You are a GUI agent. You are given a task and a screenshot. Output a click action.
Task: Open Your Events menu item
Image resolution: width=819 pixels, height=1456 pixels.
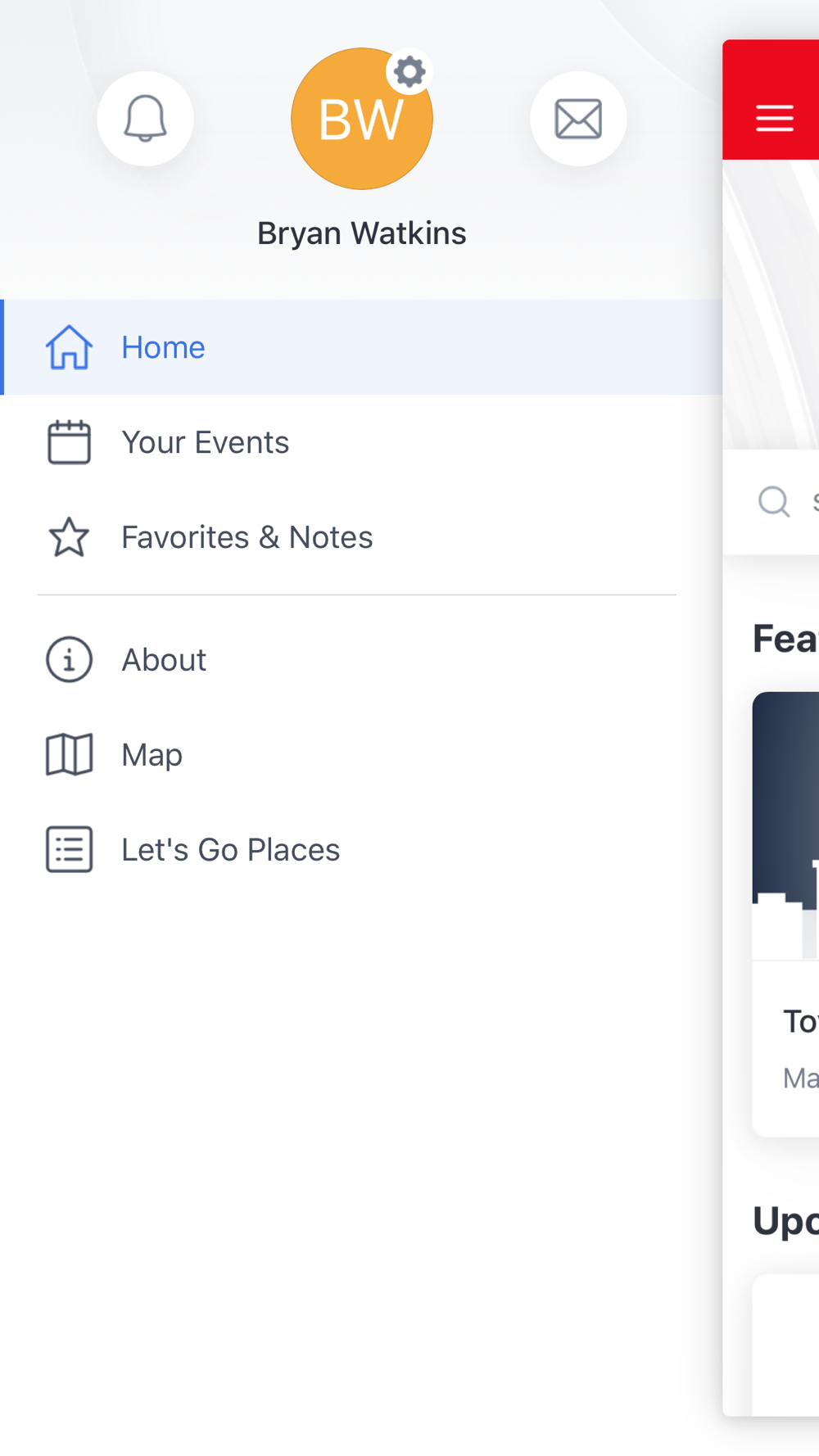361,442
